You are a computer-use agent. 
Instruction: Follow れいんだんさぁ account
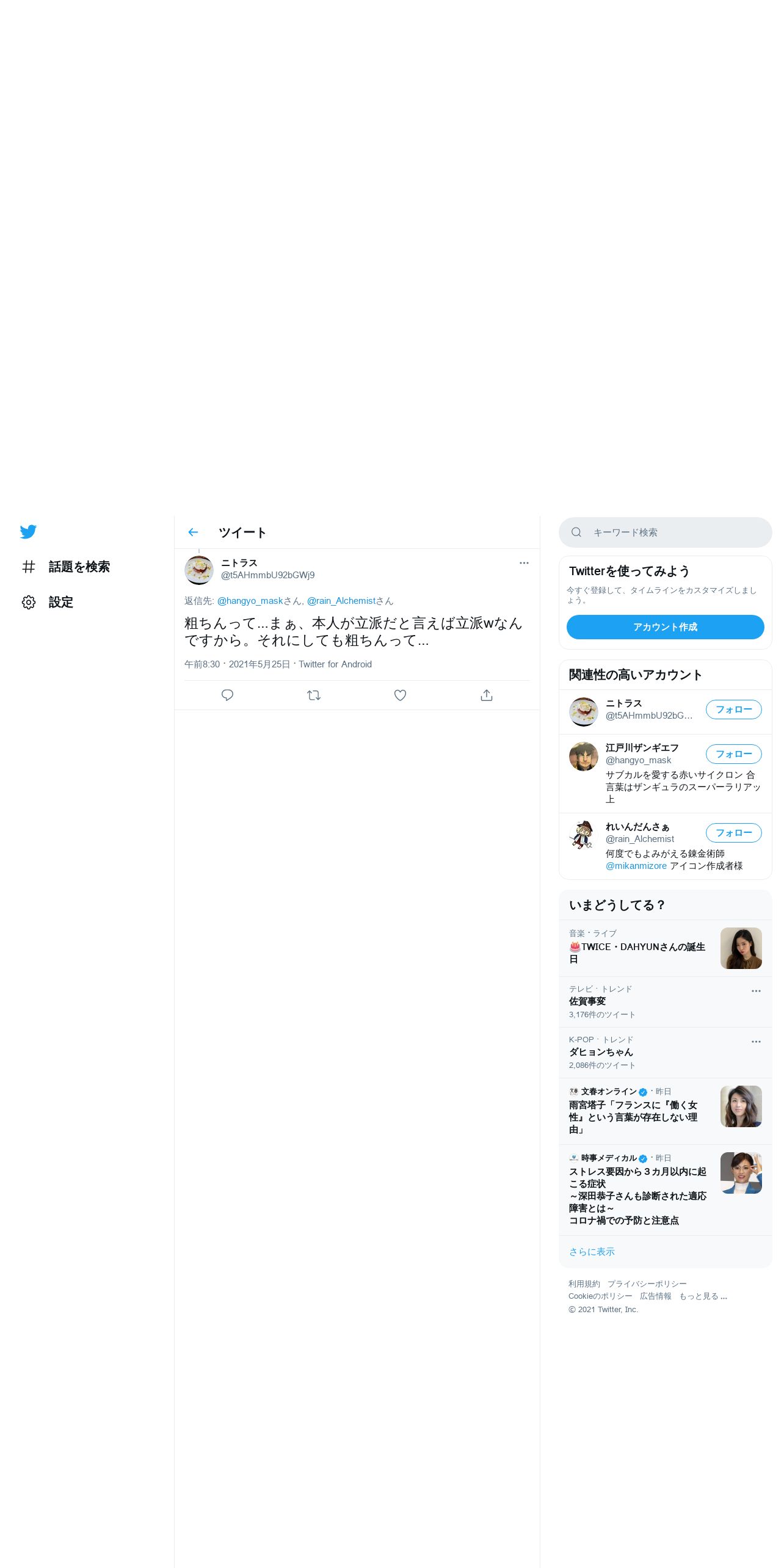(734, 833)
